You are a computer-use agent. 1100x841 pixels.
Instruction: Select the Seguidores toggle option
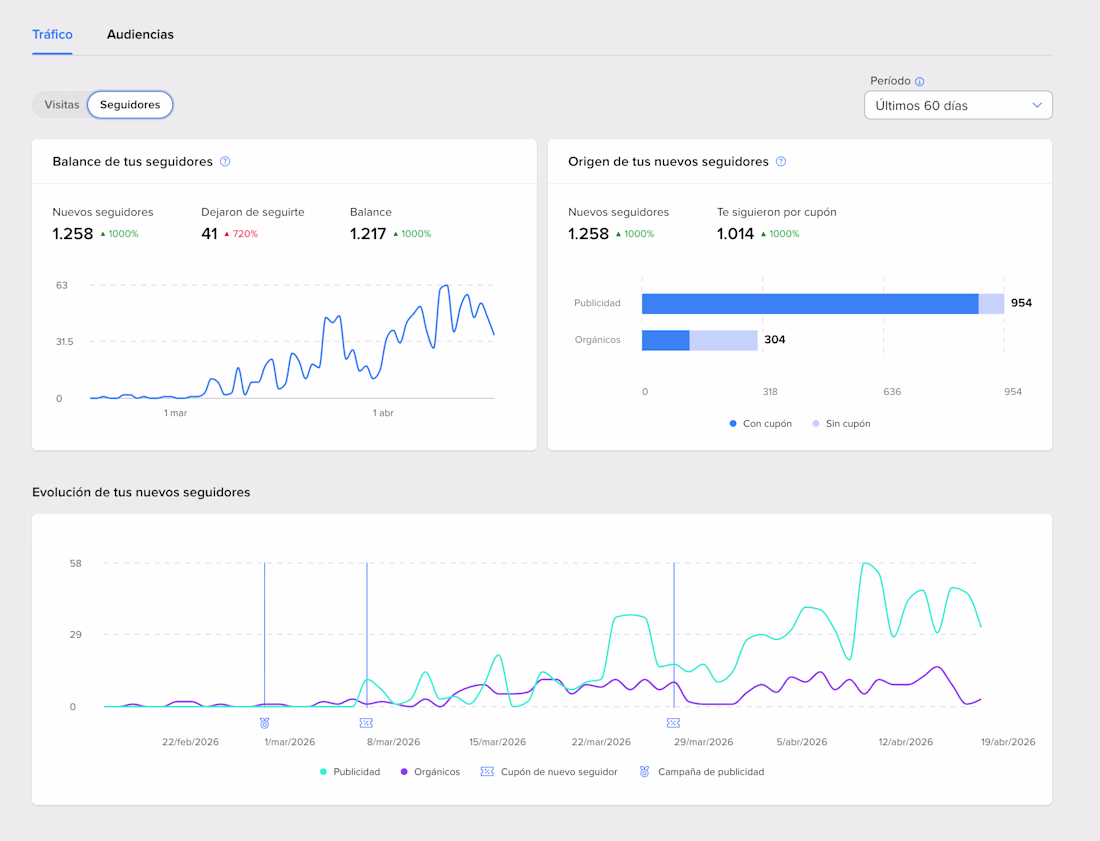(130, 105)
